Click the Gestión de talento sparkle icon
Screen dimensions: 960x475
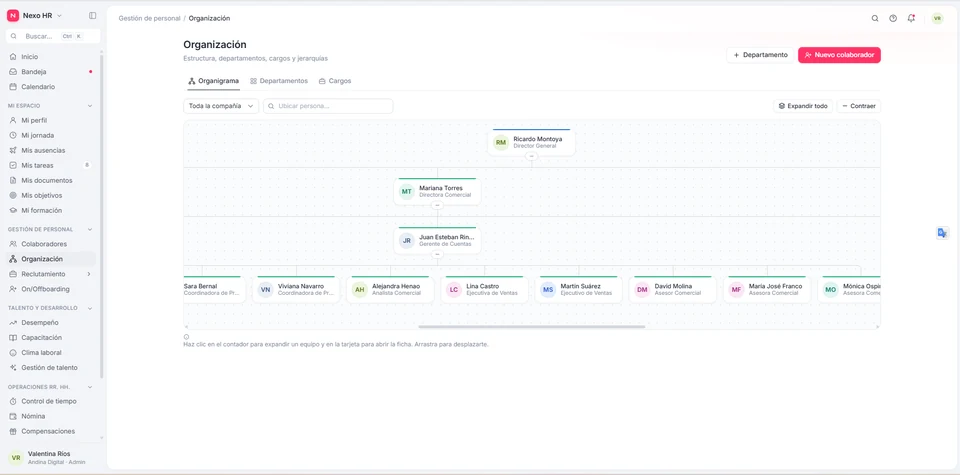tap(13, 368)
